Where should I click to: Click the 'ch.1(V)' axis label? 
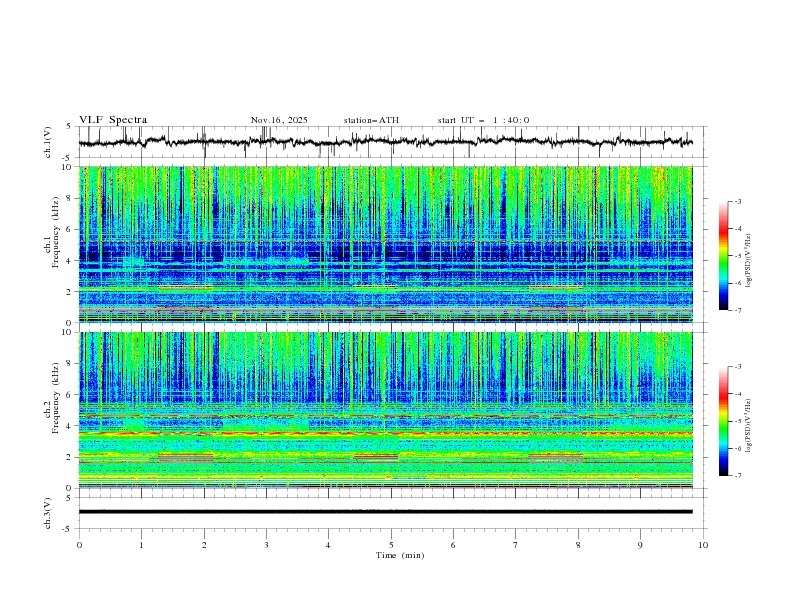[48, 142]
